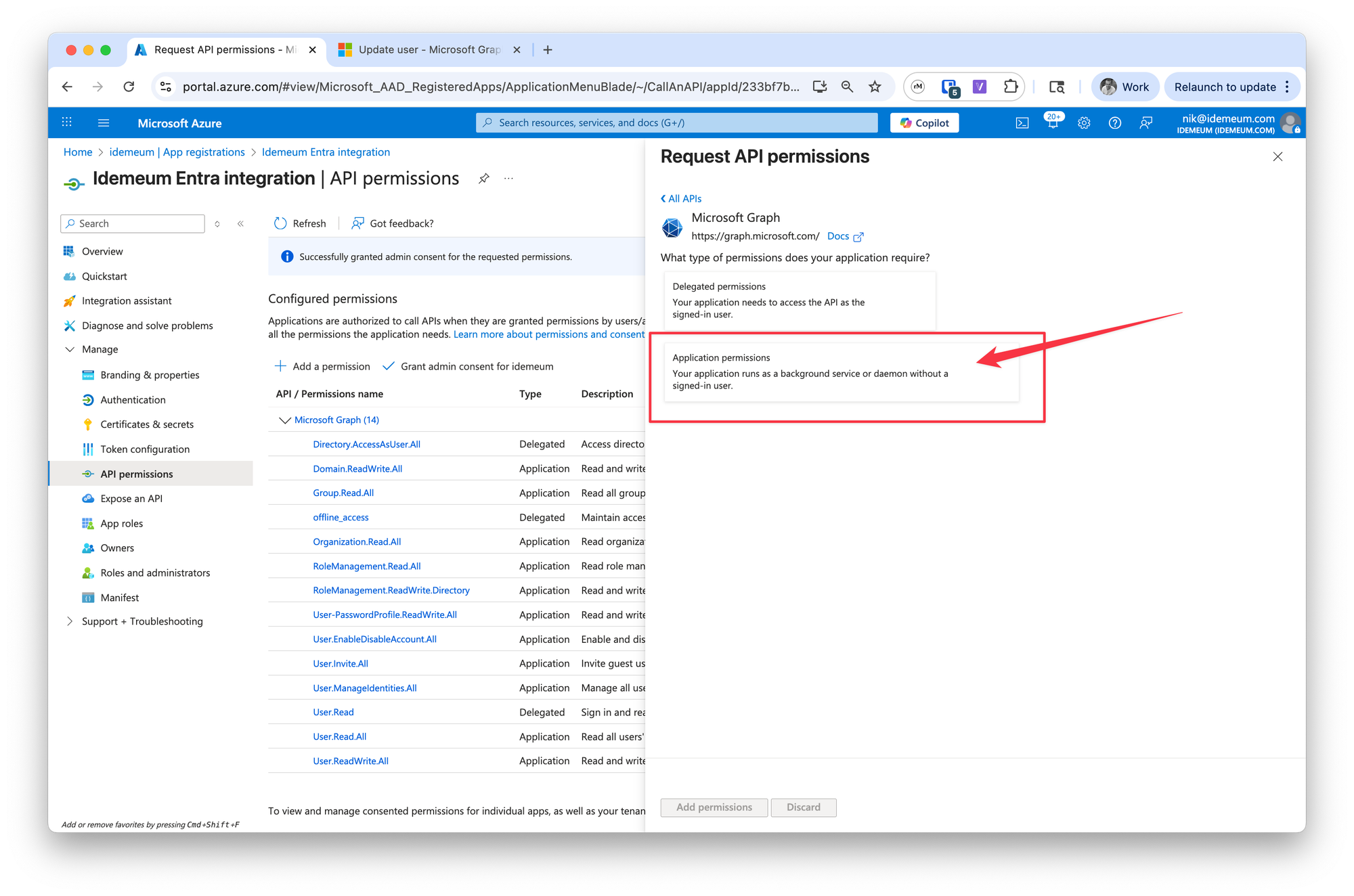Open Directory.AccessAsUser.All permission
Viewport: 1354px width, 896px height.
pos(367,445)
